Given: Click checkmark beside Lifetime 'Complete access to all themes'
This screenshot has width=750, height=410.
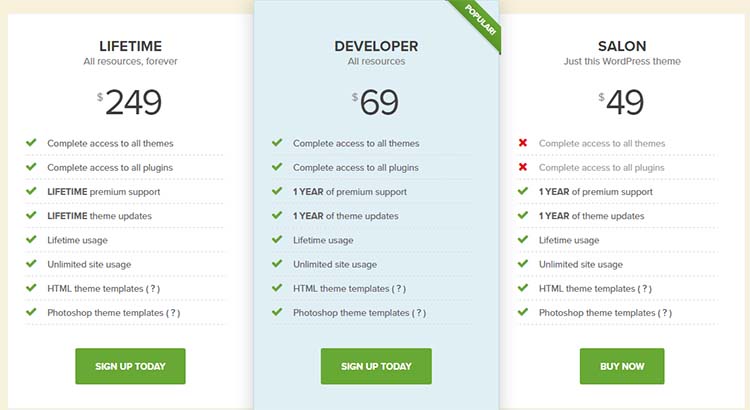Looking at the screenshot, I should click(x=31, y=143).
